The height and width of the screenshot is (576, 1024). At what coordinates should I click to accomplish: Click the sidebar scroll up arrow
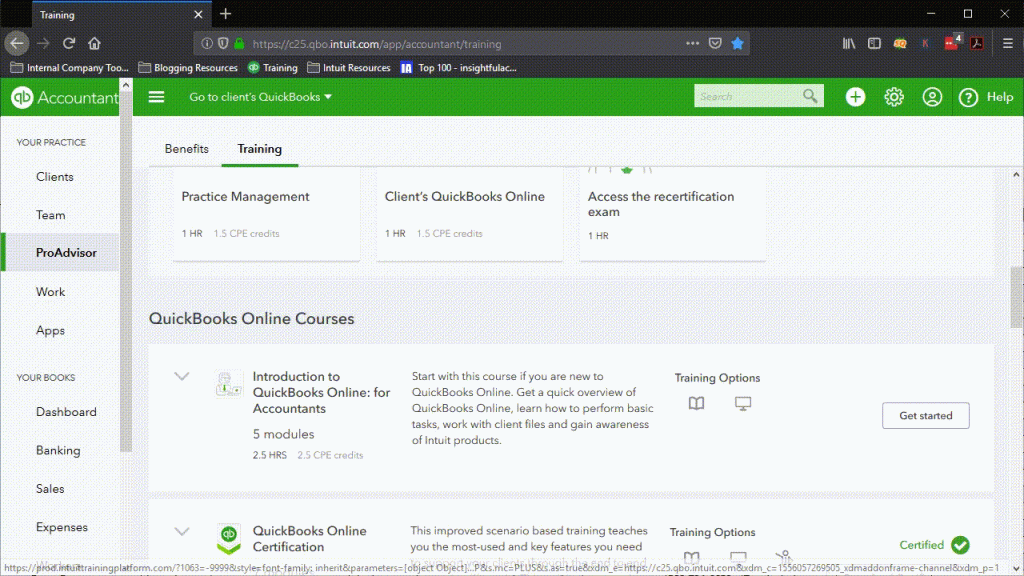pos(125,86)
